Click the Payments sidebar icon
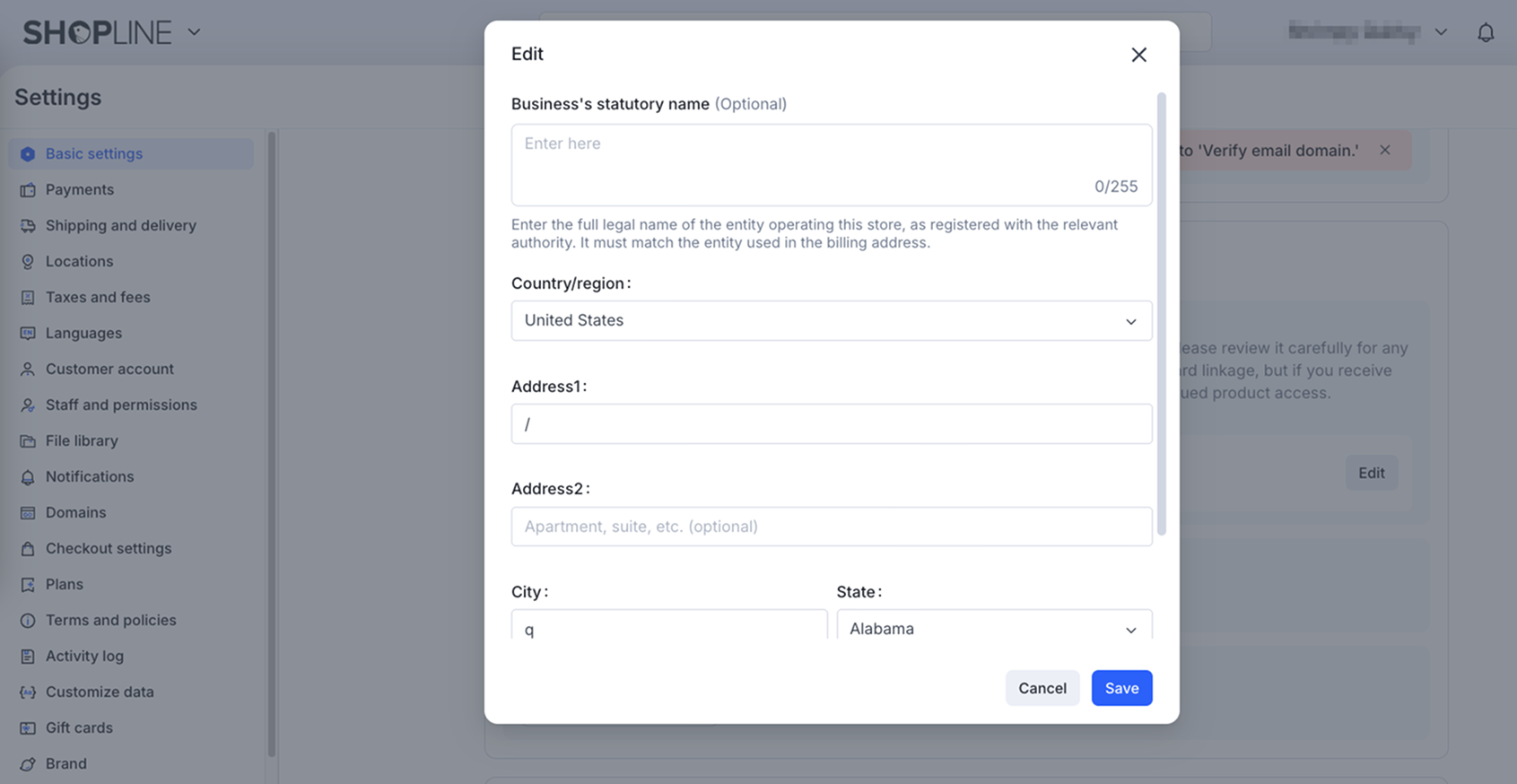Image resolution: width=1517 pixels, height=784 pixels. [x=28, y=190]
